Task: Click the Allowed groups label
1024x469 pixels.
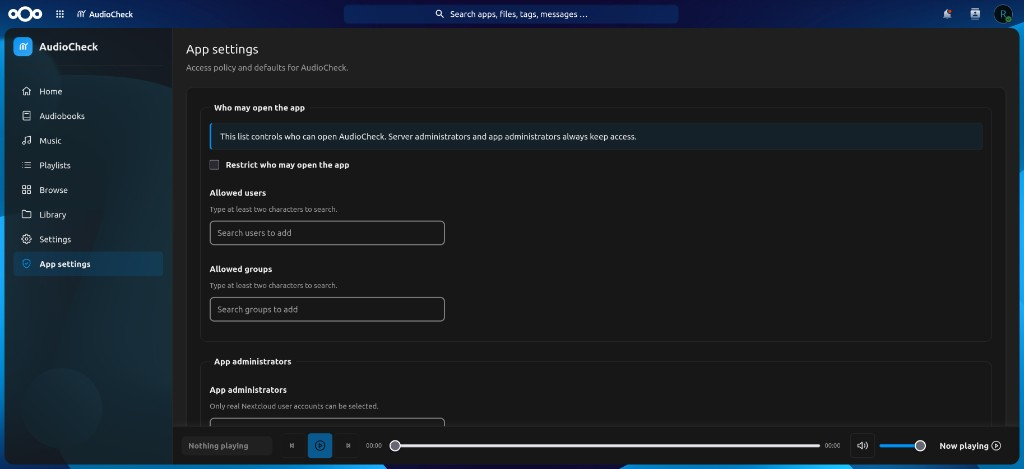Action: click(x=241, y=269)
